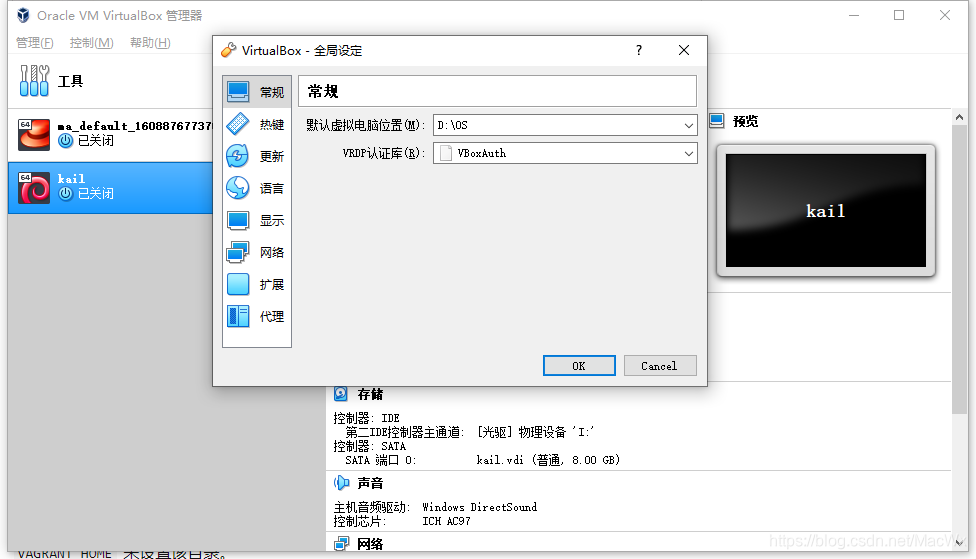This screenshot has height=559, width=976.
Task: Click the 预览 (Preview) monitor icon
Action: pos(717,121)
